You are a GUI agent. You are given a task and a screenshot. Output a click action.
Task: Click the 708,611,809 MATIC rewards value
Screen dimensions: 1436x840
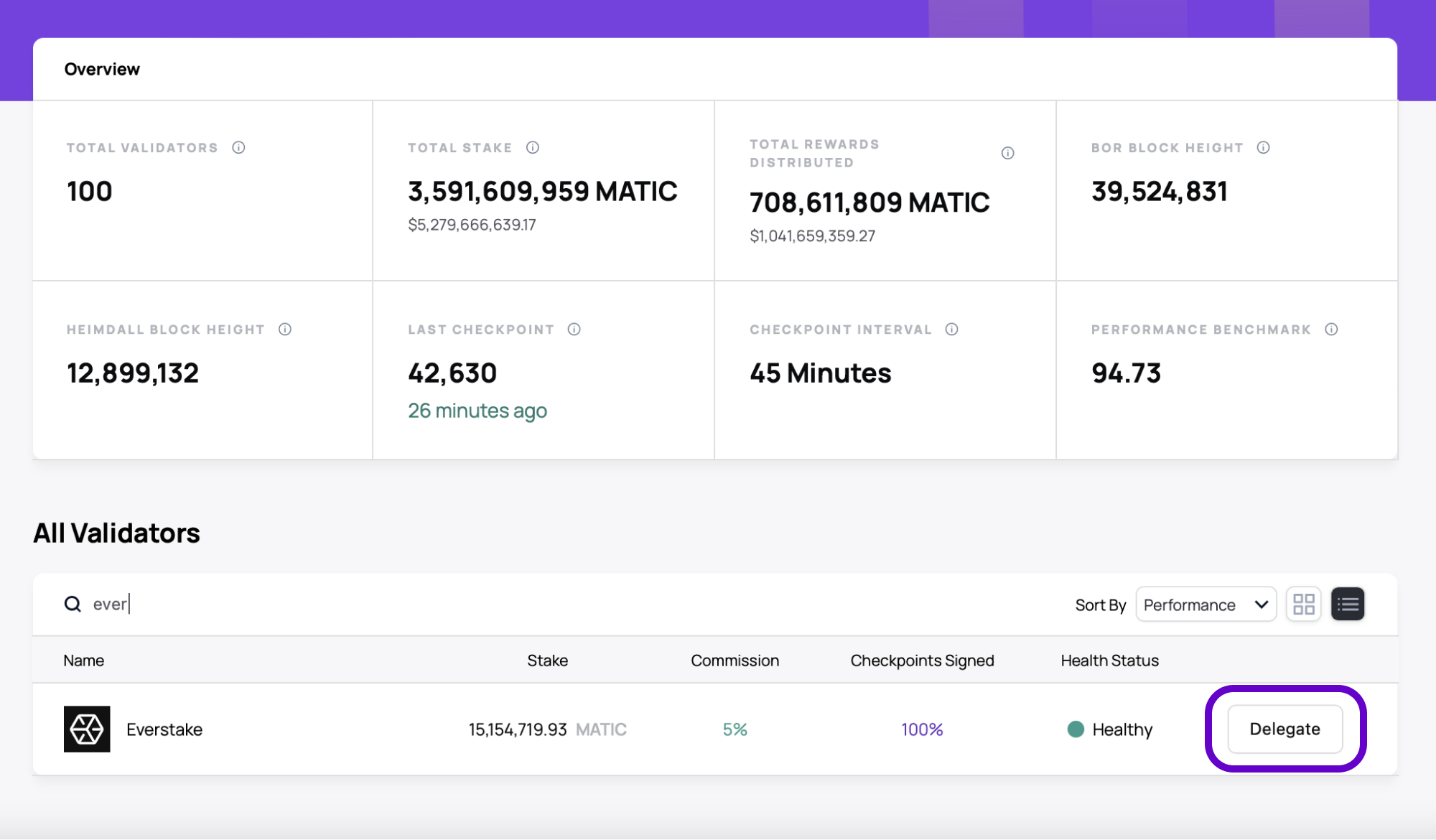pos(869,202)
